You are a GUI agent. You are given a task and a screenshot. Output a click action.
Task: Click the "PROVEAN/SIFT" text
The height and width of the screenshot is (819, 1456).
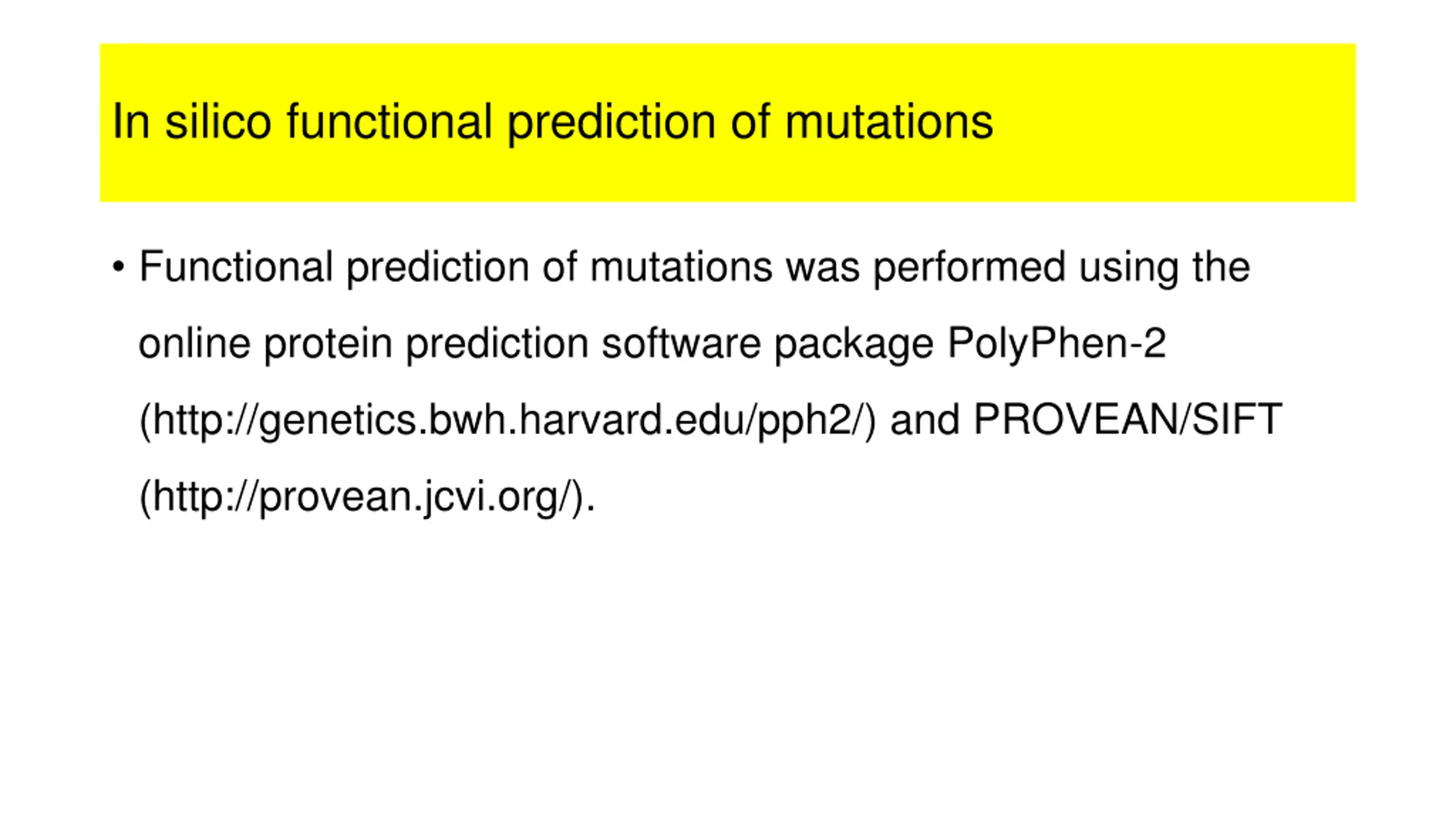(x=1128, y=420)
